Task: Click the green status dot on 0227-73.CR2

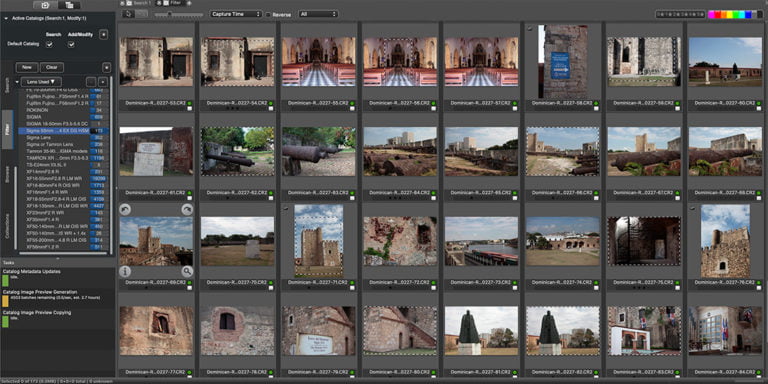Action: 514,283
